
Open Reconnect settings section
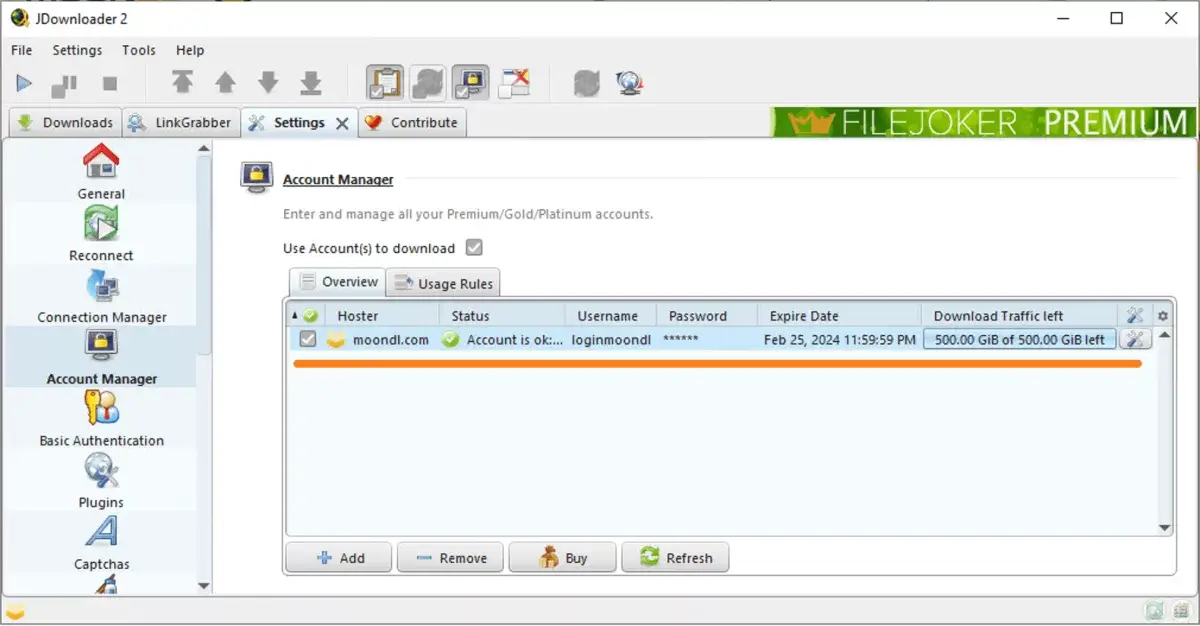click(101, 234)
